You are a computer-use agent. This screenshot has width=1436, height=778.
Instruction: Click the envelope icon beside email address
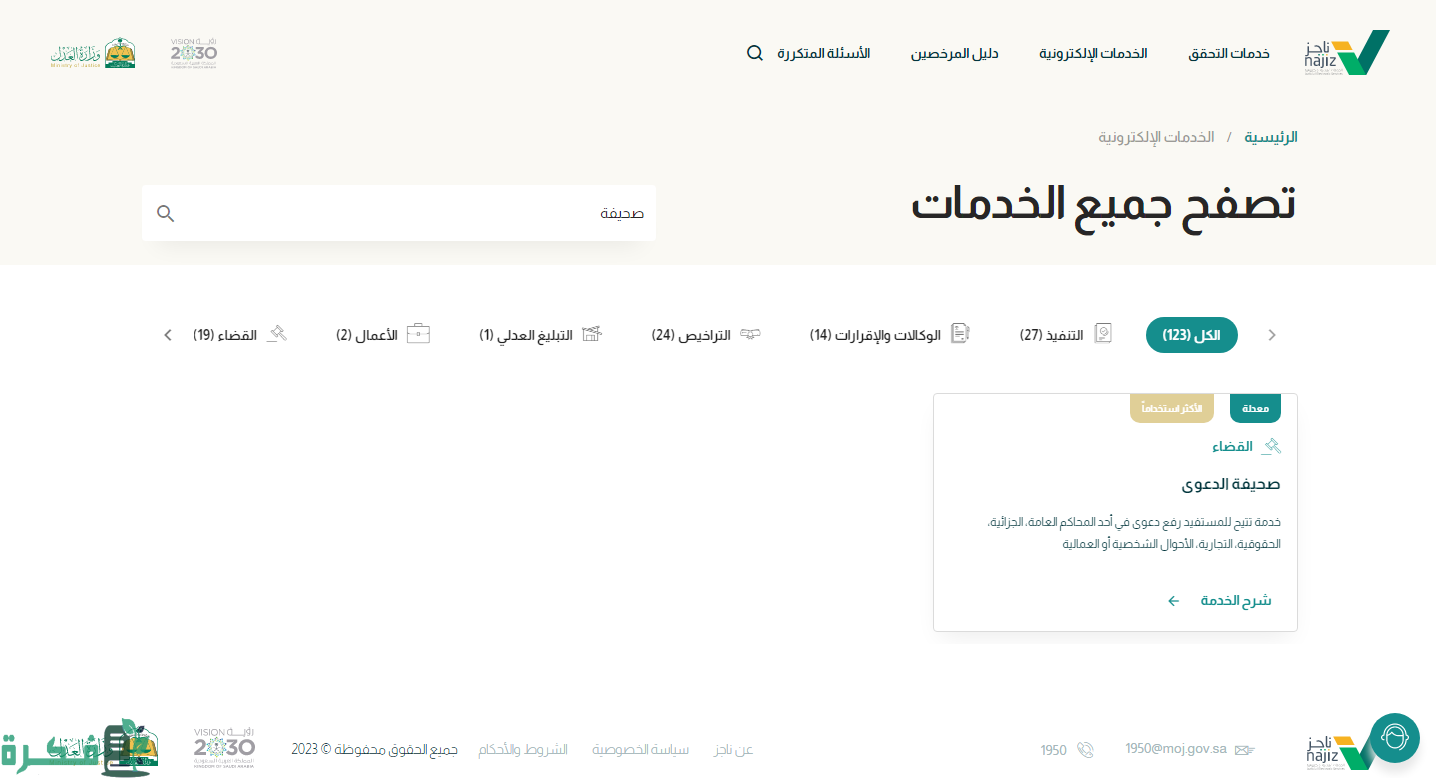click(1244, 750)
